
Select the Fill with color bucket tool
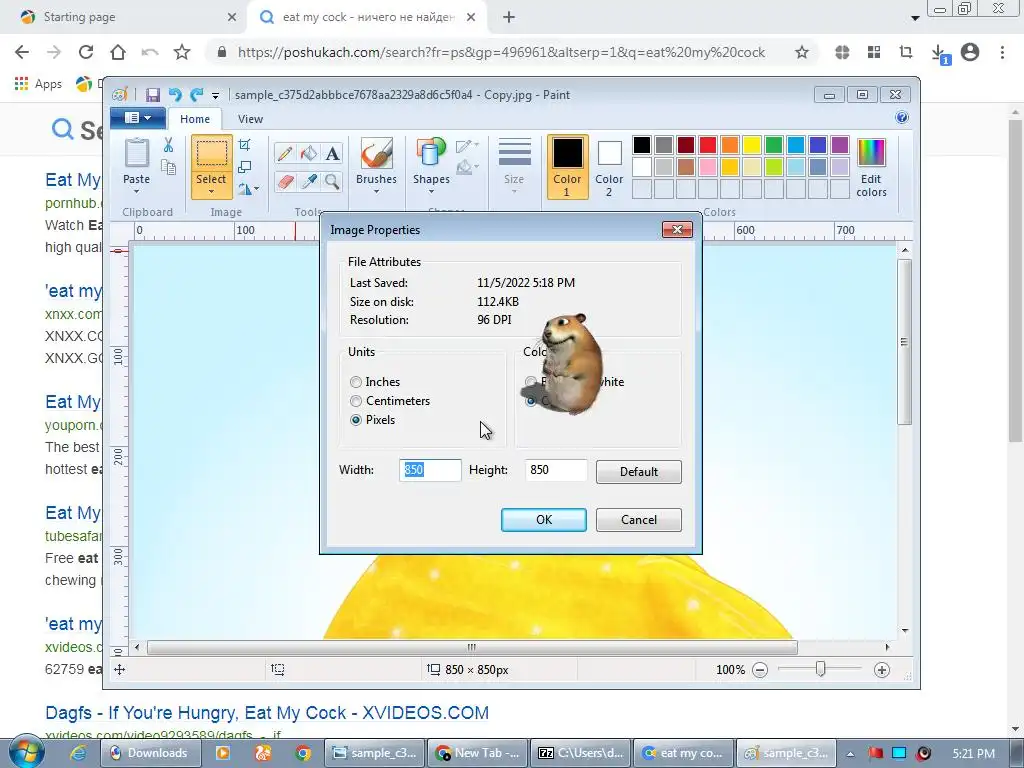point(308,153)
